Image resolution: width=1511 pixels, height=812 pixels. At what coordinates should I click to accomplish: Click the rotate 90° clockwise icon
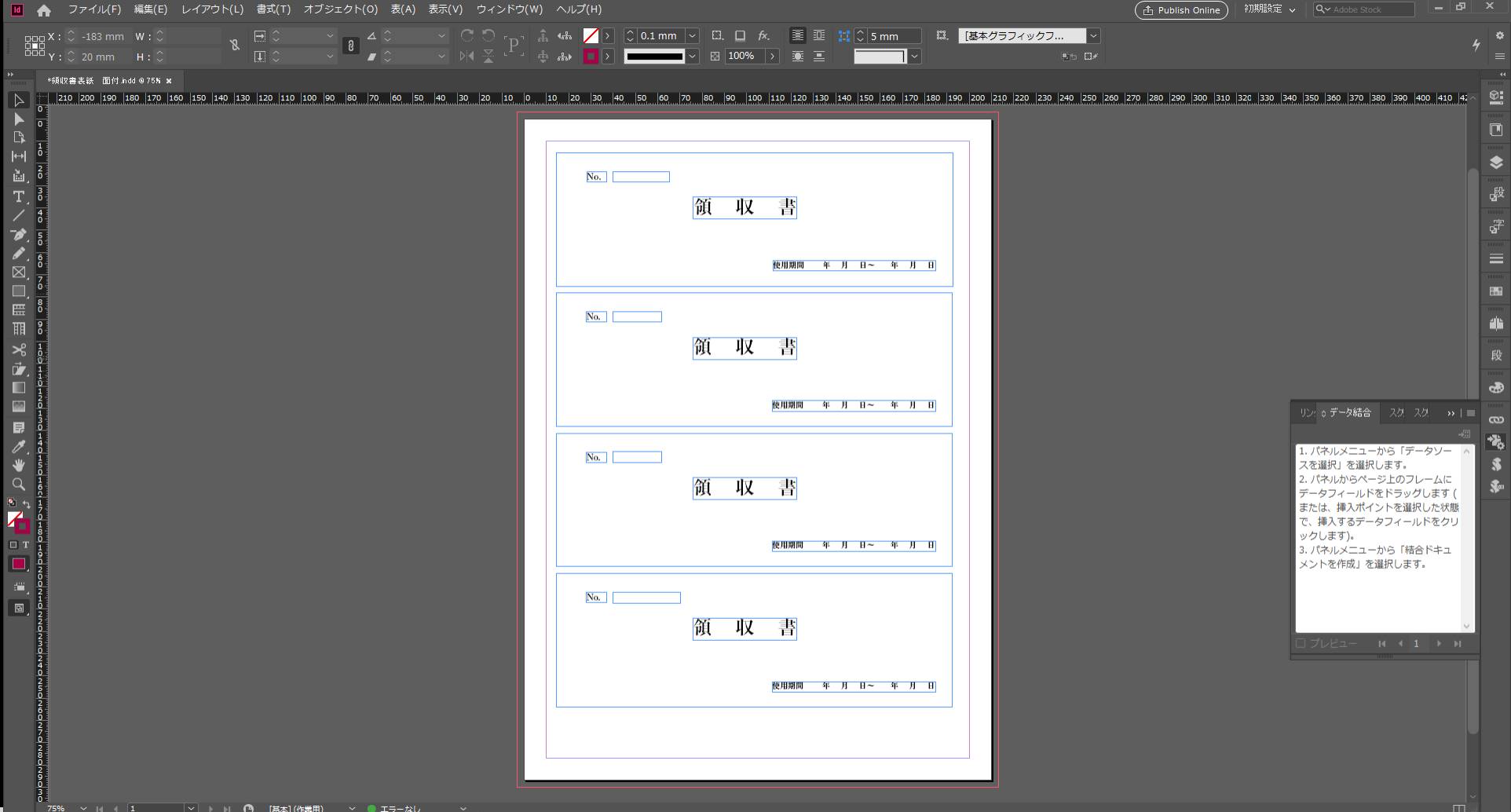click(467, 36)
